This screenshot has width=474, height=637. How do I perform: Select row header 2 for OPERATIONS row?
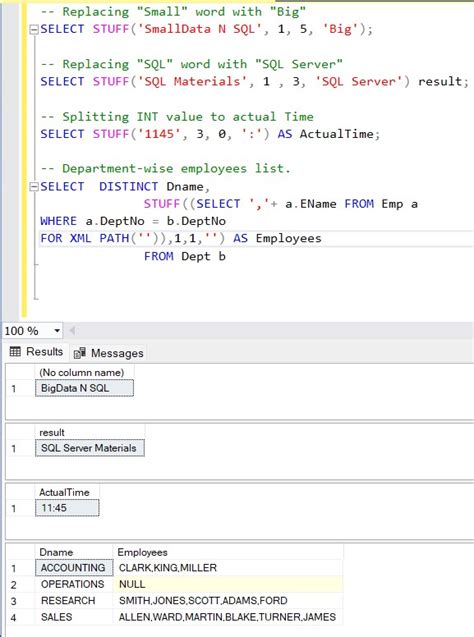point(20,585)
